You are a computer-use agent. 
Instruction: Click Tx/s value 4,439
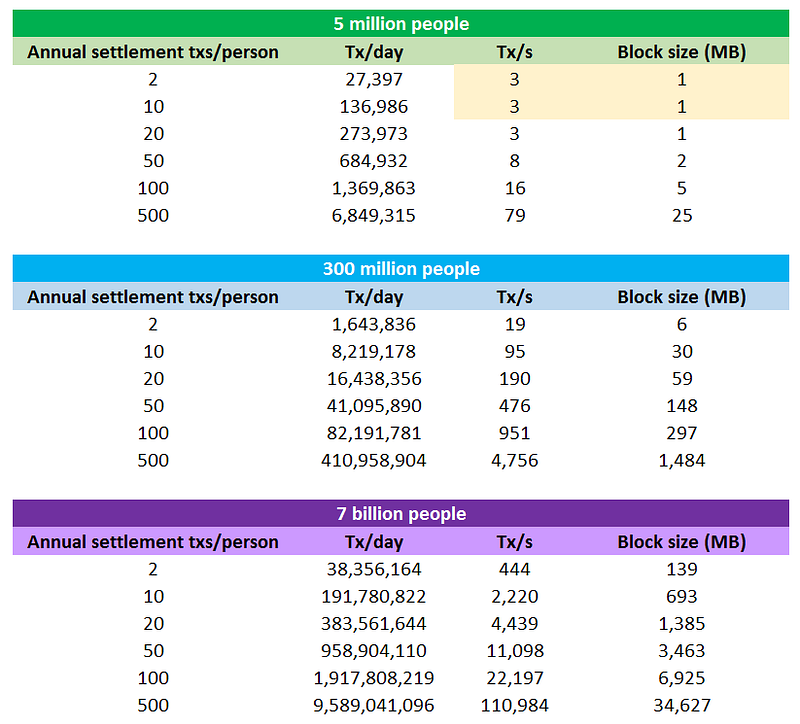point(514,623)
